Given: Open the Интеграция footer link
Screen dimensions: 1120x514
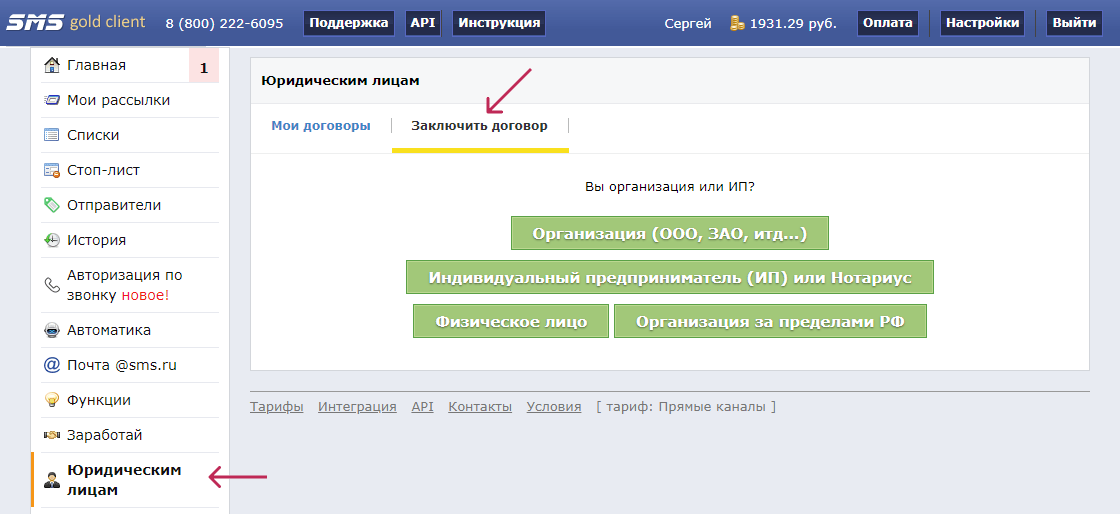Looking at the screenshot, I should click(x=357, y=407).
